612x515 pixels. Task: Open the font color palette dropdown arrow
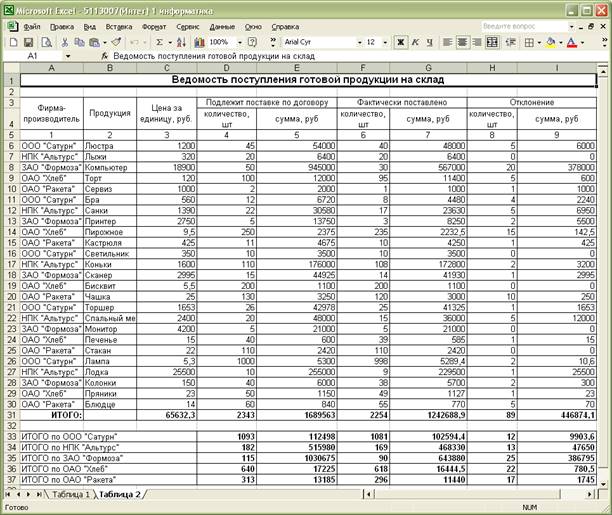tap(583, 42)
